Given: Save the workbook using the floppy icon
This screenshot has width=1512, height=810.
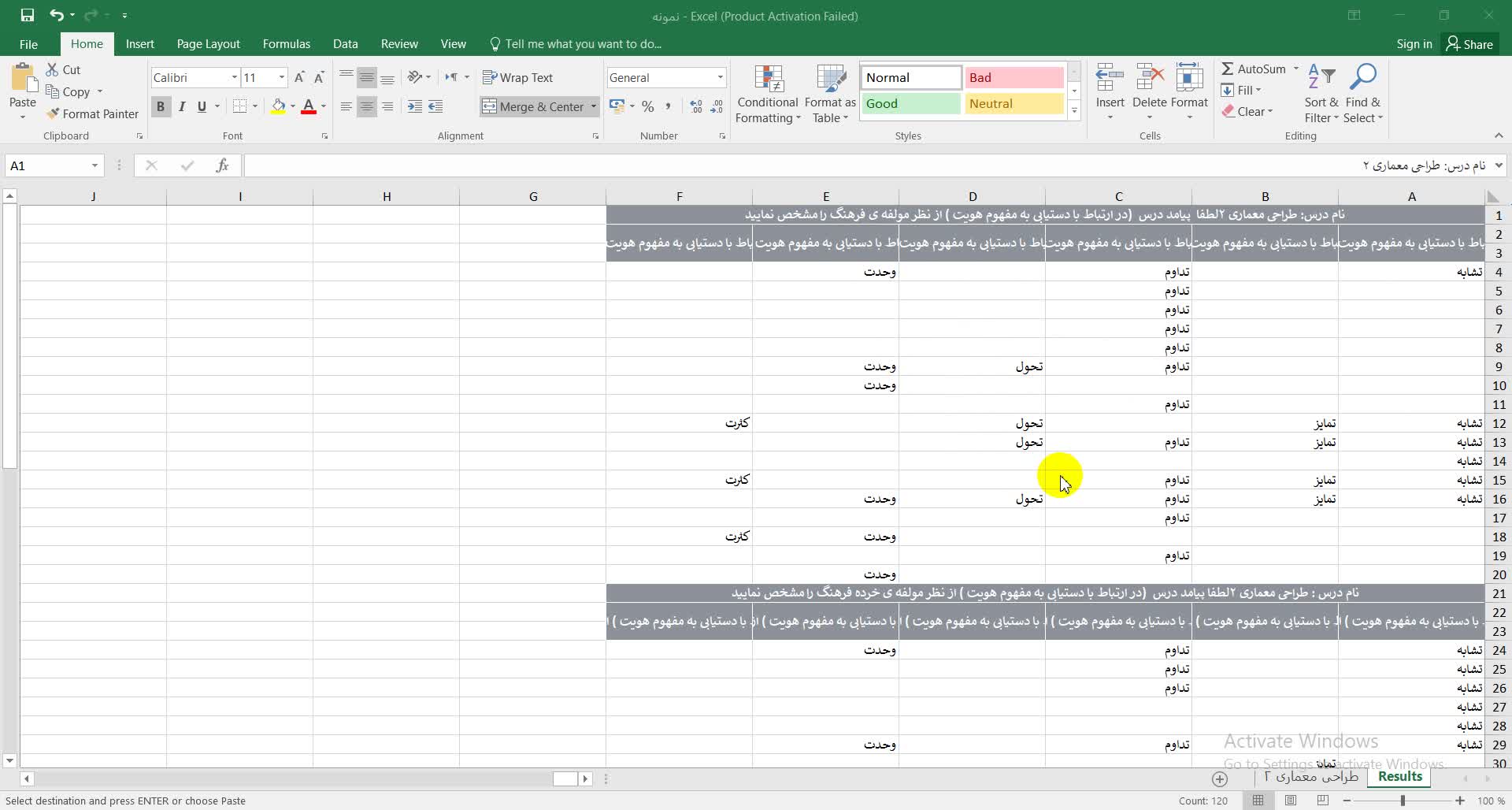Looking at the screenshot, I should pyautogui.click(x=27, y=15).
